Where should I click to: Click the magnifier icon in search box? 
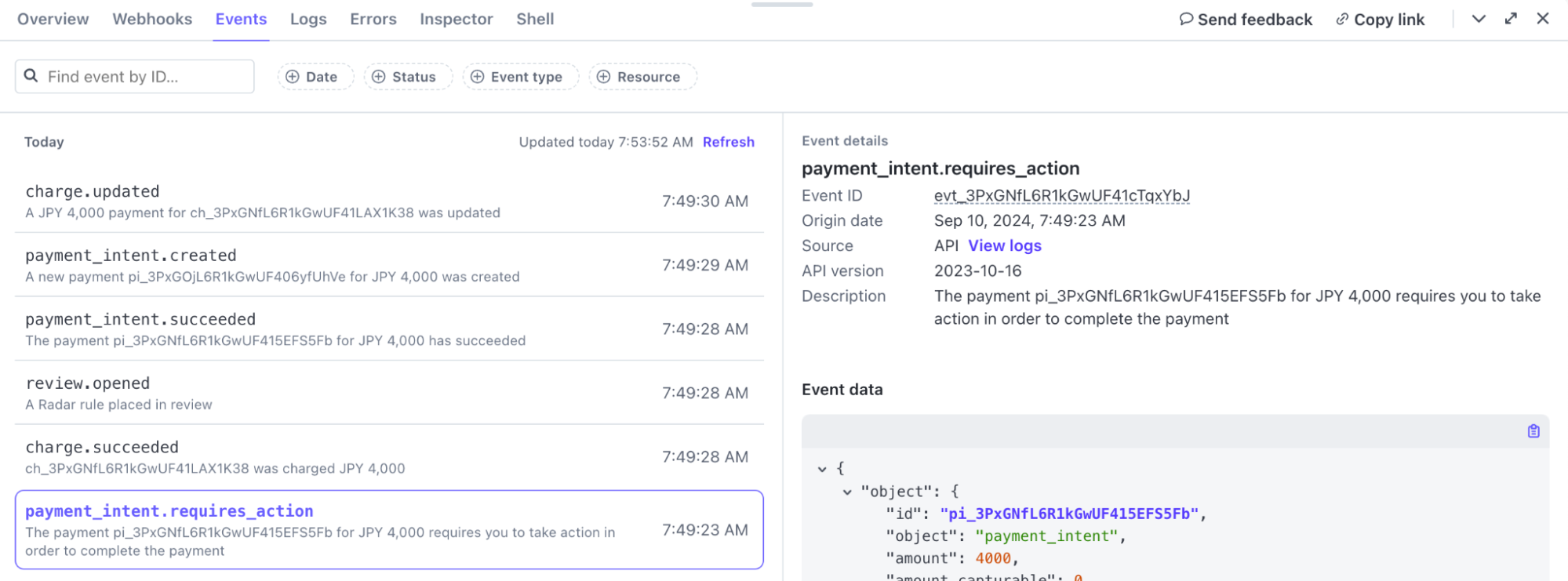tap(31, 76)
